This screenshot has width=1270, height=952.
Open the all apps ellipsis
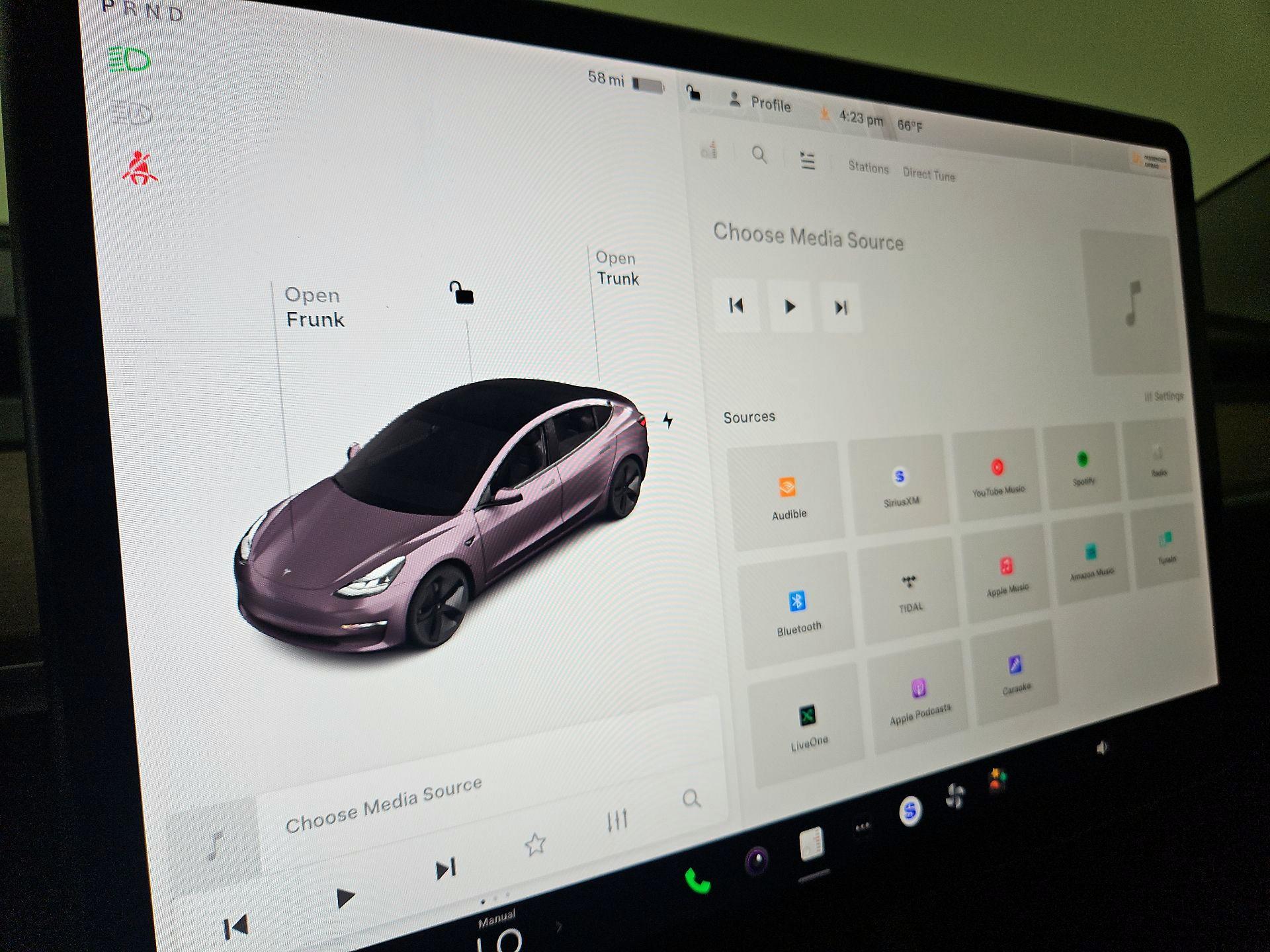(863, 826)
